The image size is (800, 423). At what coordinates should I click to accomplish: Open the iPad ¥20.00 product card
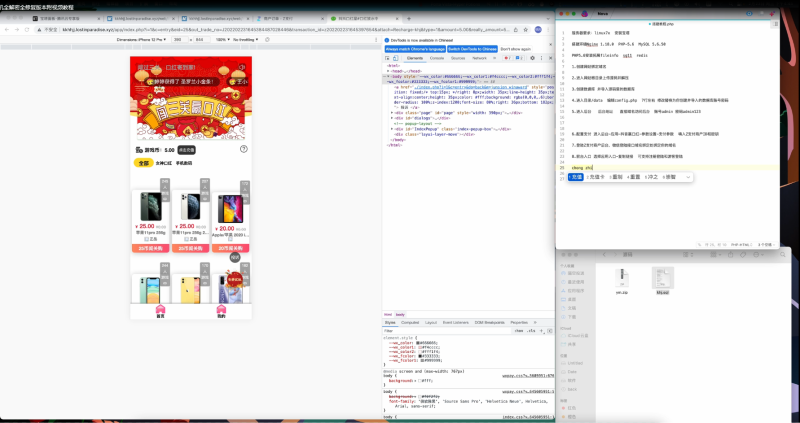[231, 222]
